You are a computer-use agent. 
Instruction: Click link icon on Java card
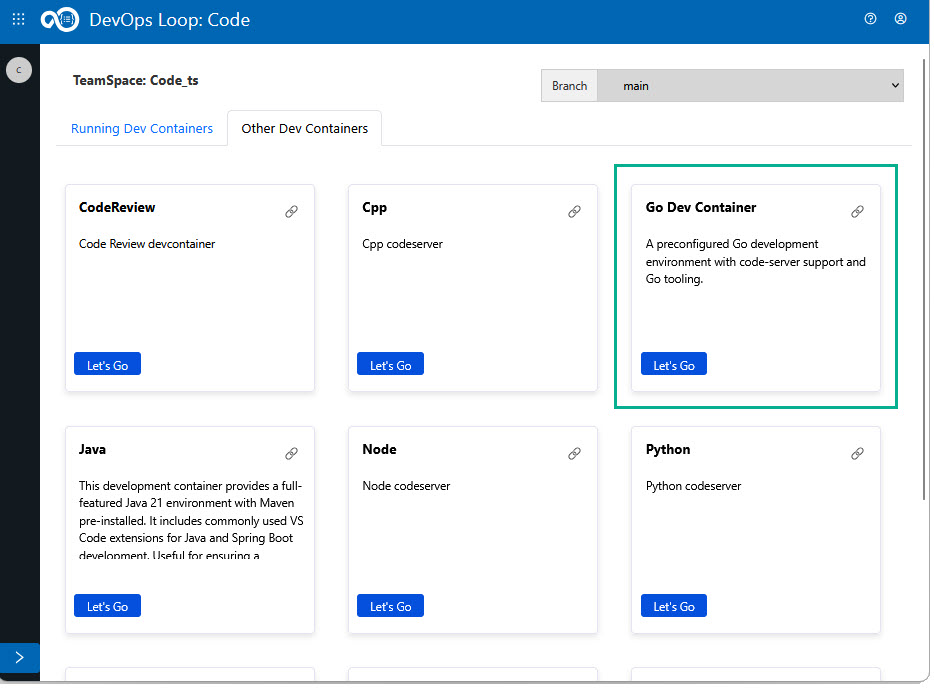coord(291,454)
